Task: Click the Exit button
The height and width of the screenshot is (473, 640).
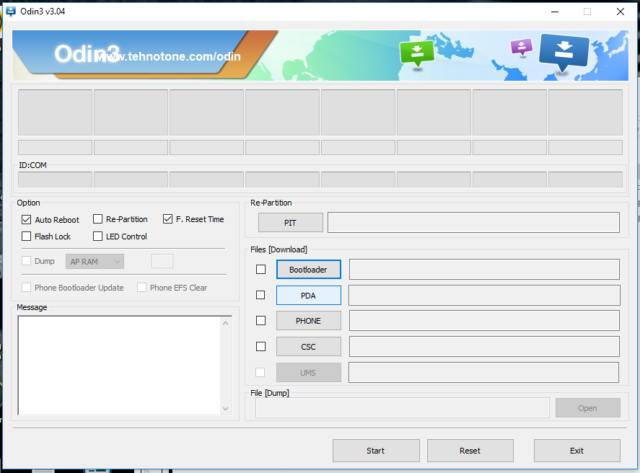Action: (577, 451)
